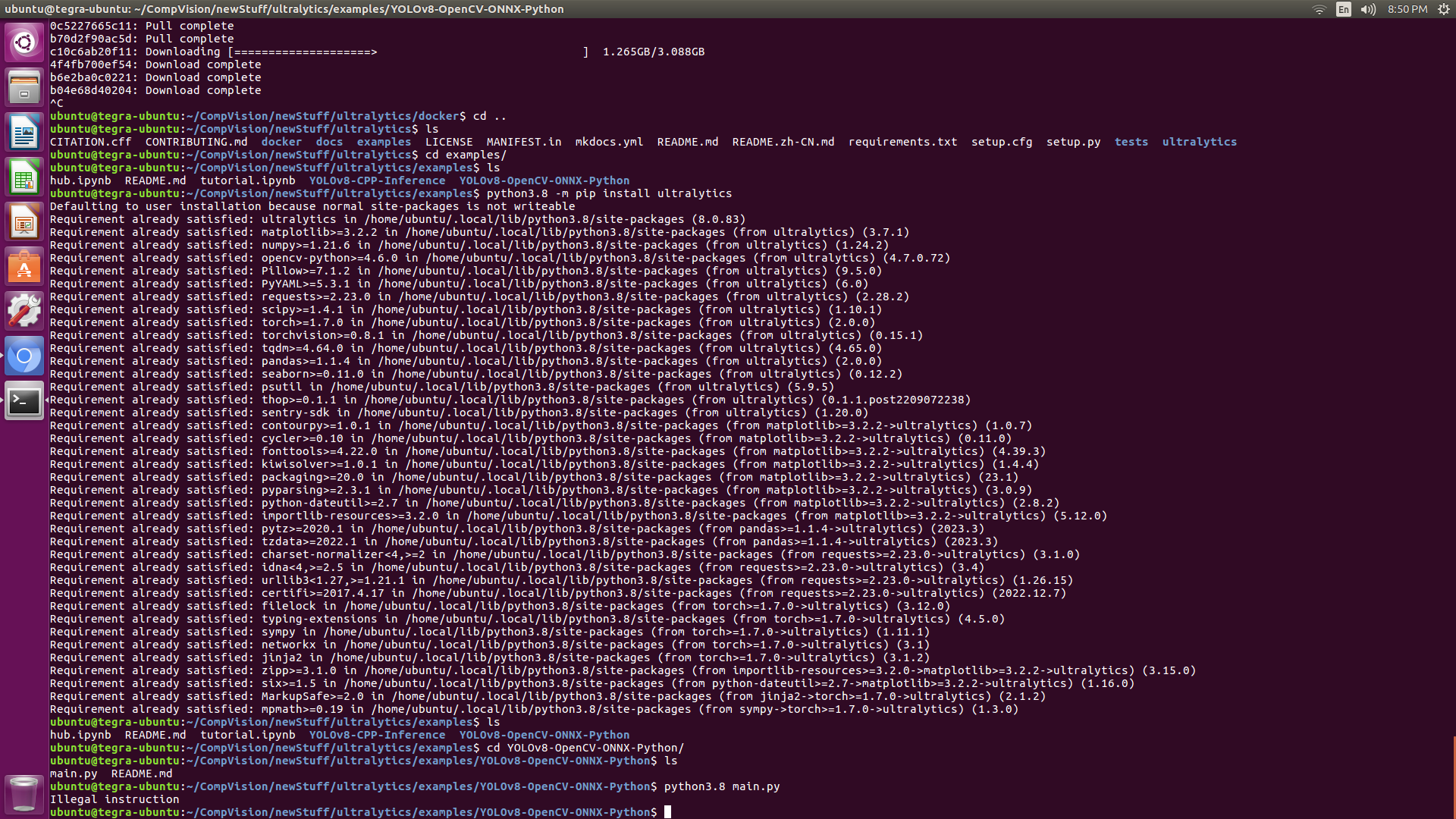Click the first 'hub.ipynb' in ls output
1456x819 pixels.
(x=80, y=180)
